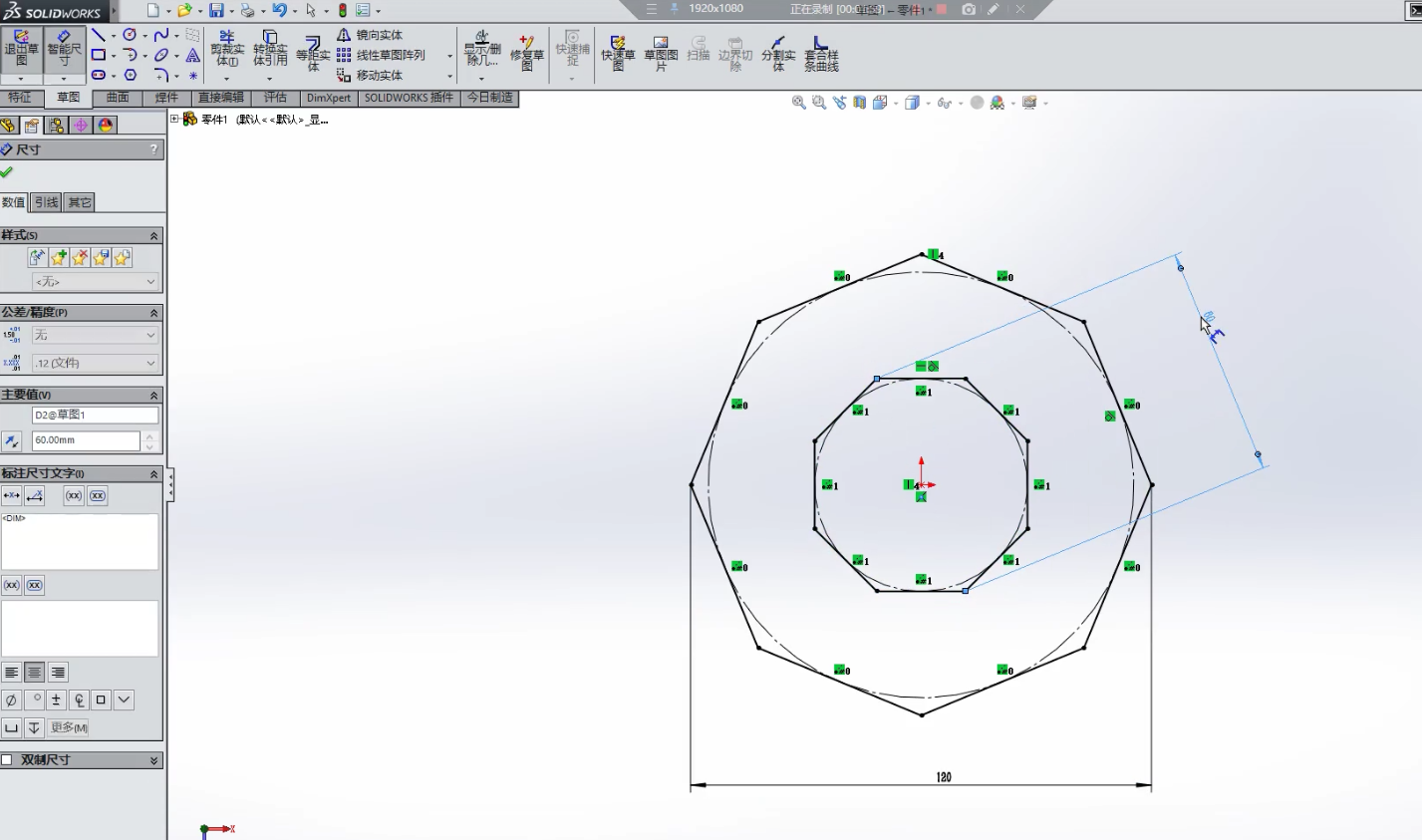Open the style dropdown showing <无>

coord(94,282)
